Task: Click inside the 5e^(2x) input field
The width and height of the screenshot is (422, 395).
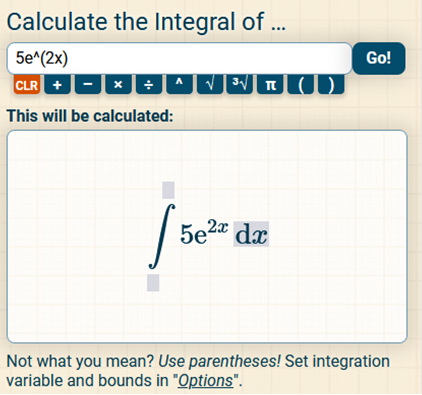Action: click(x=179, y=58)
